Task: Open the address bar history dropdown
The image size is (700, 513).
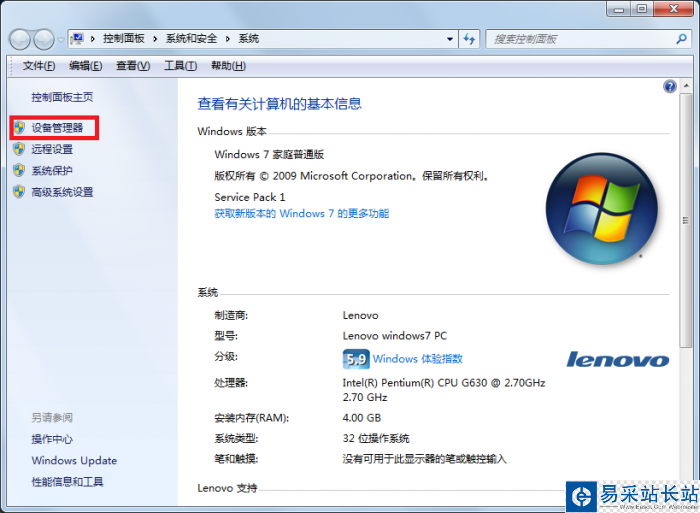Action: click(x=450, y=39)
